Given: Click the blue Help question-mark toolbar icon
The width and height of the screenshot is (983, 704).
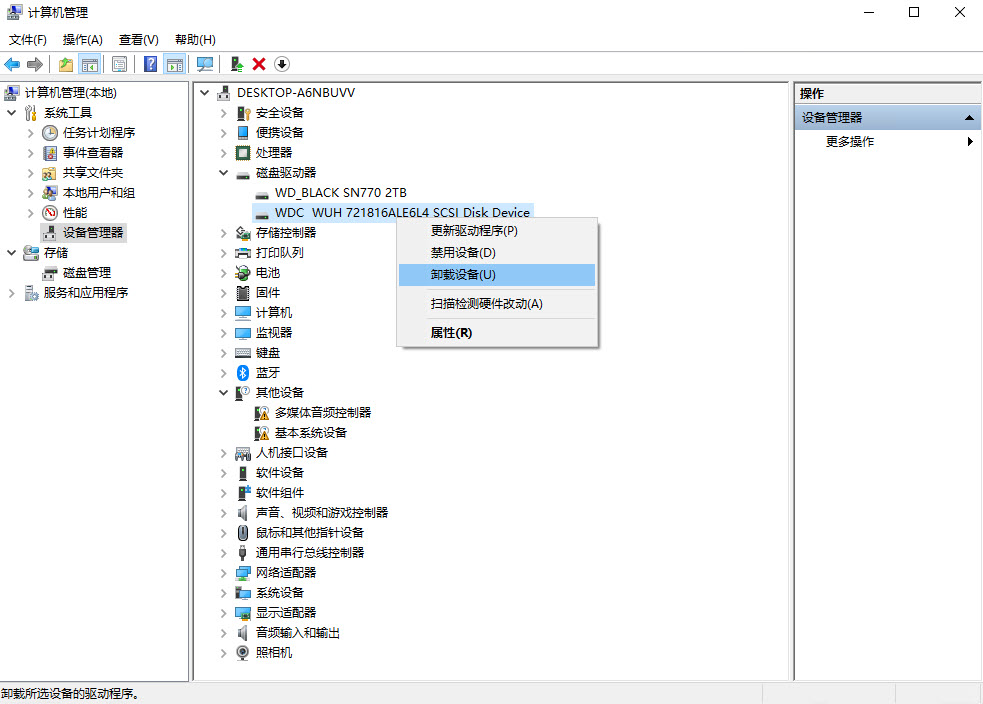Looking at the screenshot, I should click(x=150, y=64).
